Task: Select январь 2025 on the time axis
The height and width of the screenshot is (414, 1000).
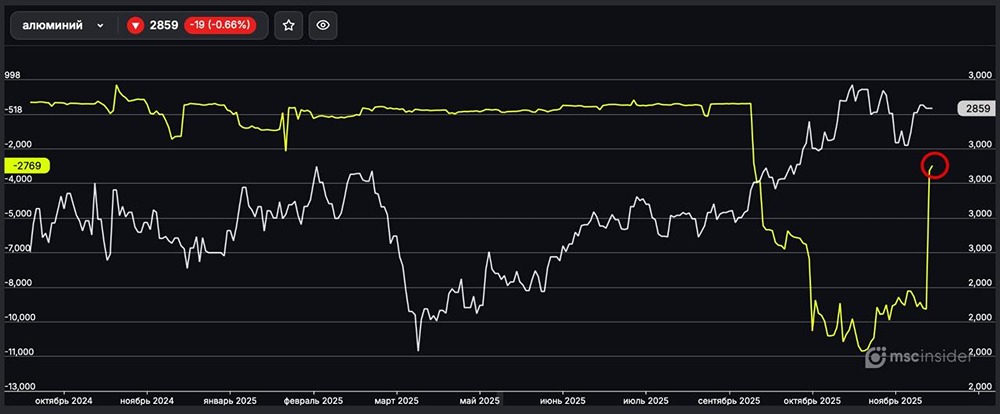Action: pos(230,401)
